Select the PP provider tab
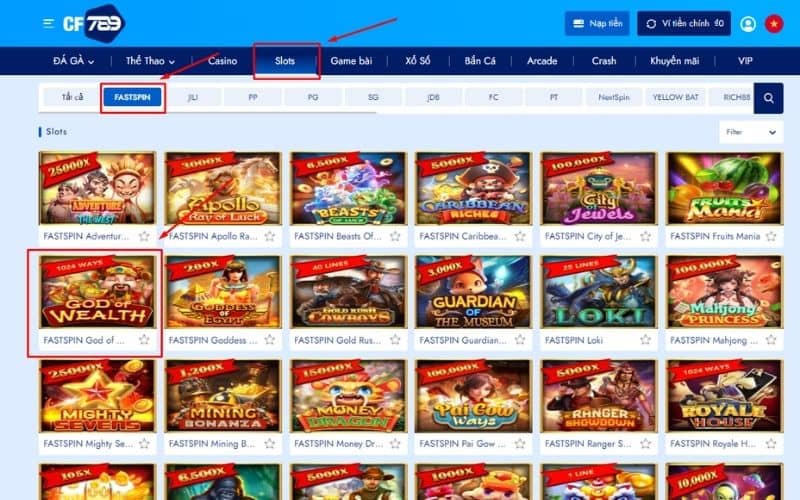Viewport: 800px width, 500px height. click(x=253, y=97)
